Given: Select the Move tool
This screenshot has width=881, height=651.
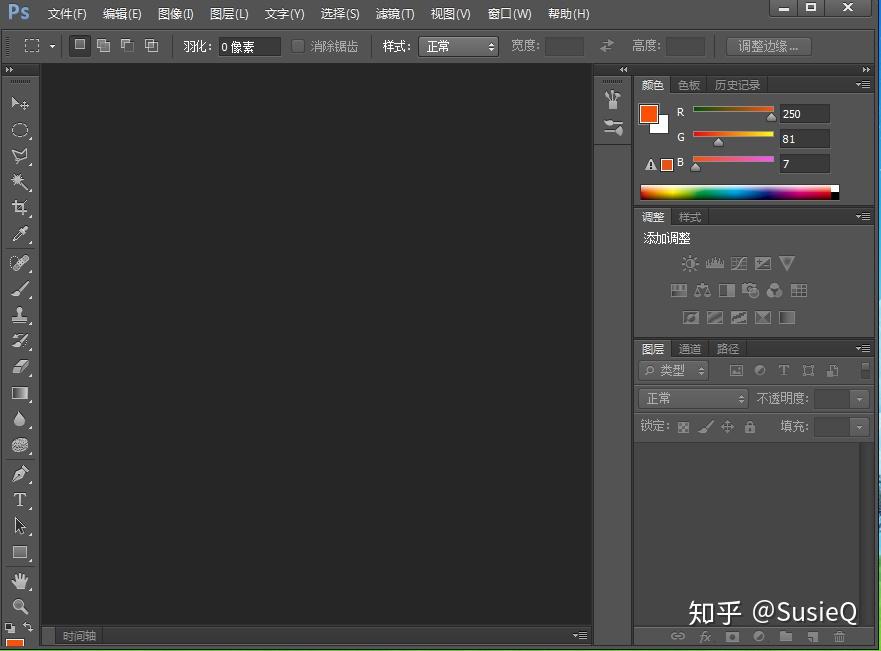Looking at the screenshot, I should click(20, 103).
